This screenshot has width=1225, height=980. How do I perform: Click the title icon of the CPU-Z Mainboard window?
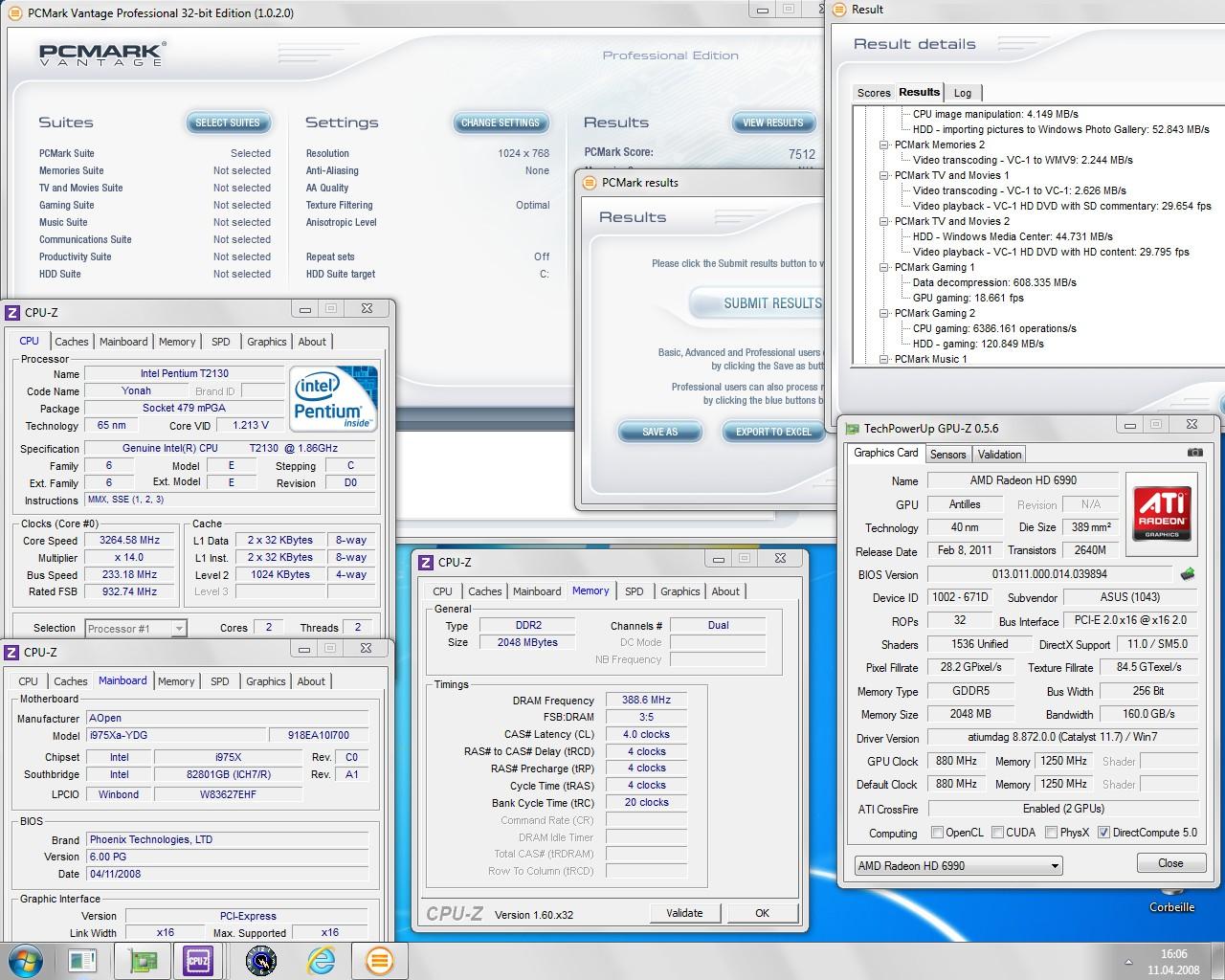click(12, 653)
